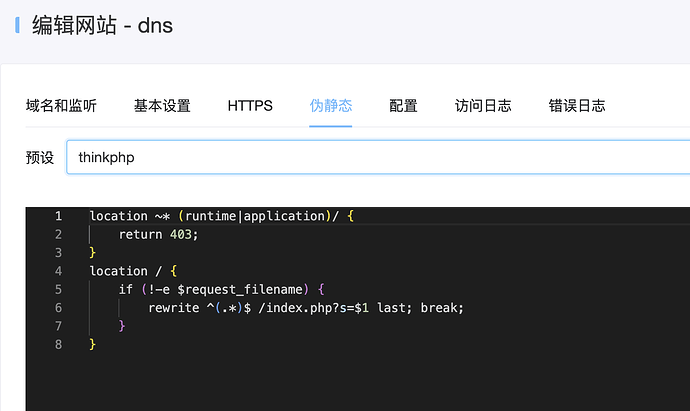Go to the 配置 tab

point(403,106)
